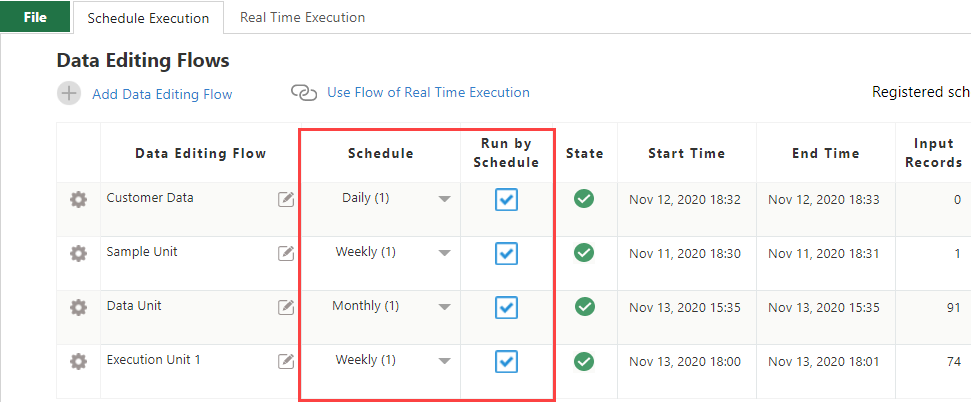Viewport: 971px width, 402px height.
Task: Open settings gear for Data Unit flow
Action: [x=78, y=307]
